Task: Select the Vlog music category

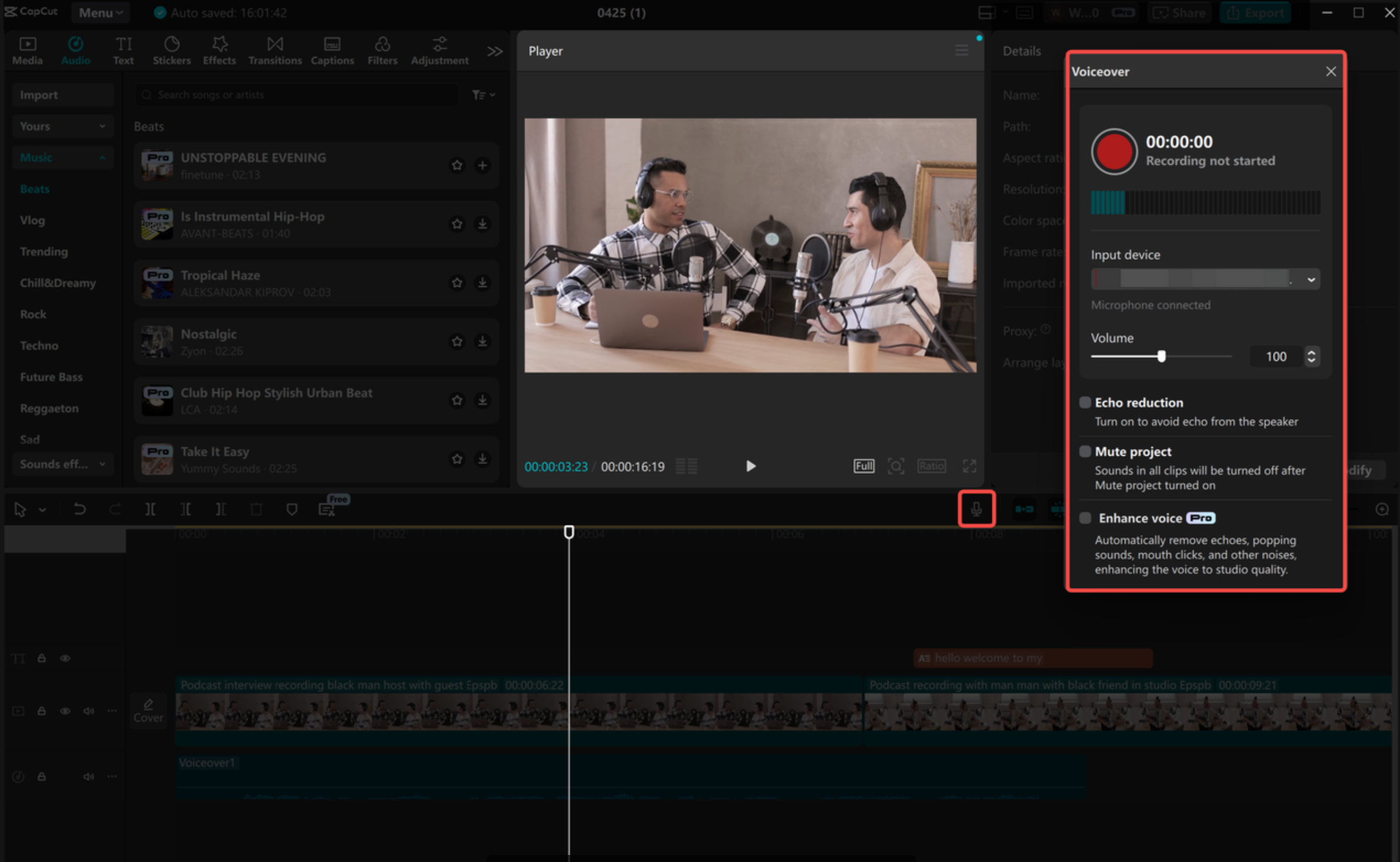Action: pyautogui.click(x=32, y=220)
